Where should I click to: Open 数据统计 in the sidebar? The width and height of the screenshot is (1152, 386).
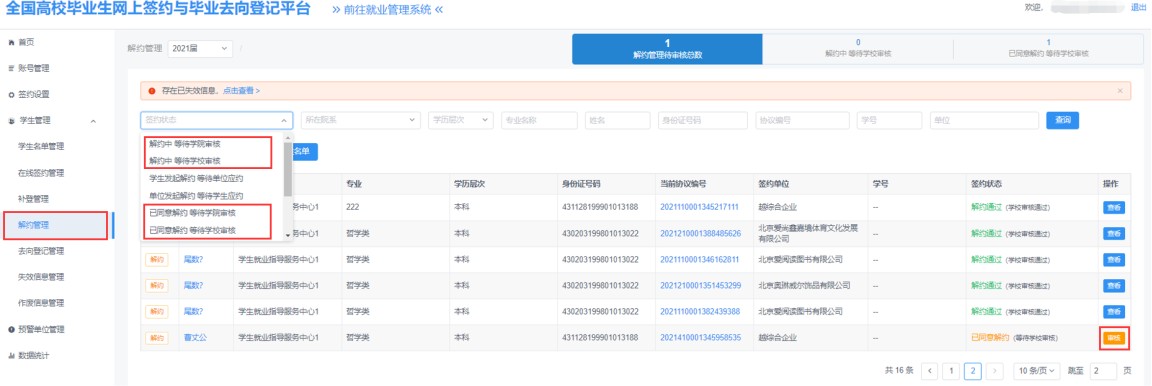[33, 355]
